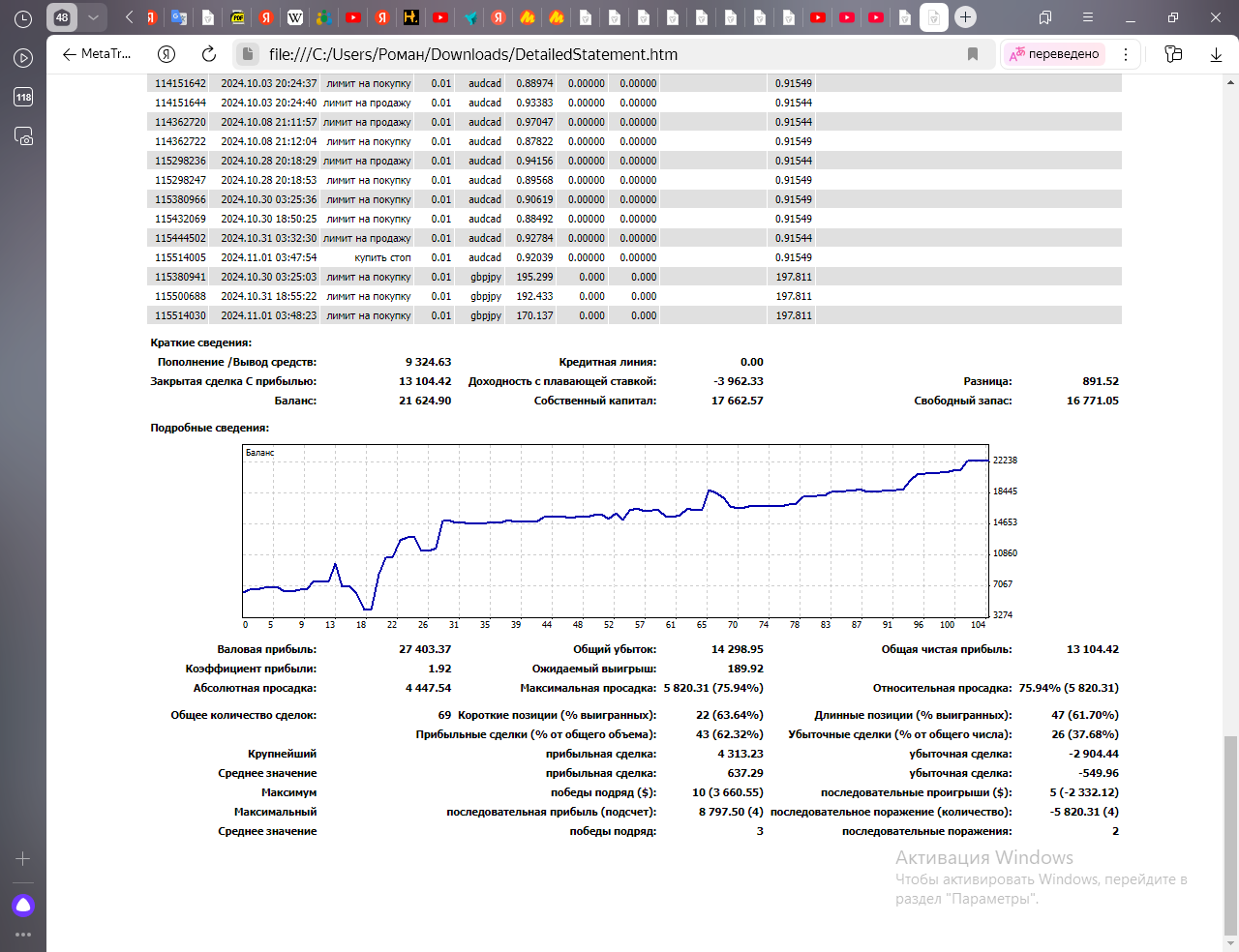This screenshot has width=1239, height=952.
Task: Expand the tab group dropdown chevron
Action: click(93, 17)
